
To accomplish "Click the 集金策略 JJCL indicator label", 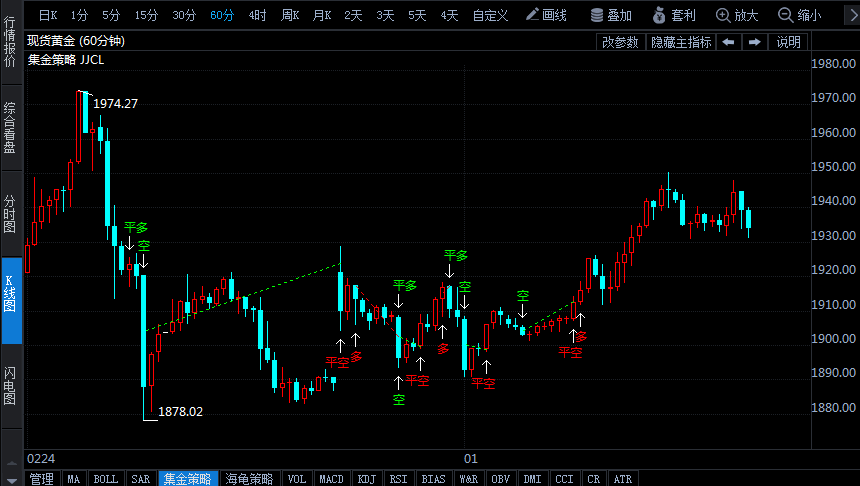I will (x=66, y=60).
